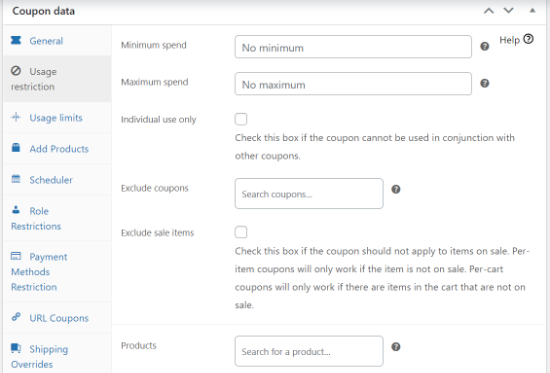Screen dimensions: 550x373
Task: Tick the Exclude sale items checkbox
Action: (x=241, y=232)
